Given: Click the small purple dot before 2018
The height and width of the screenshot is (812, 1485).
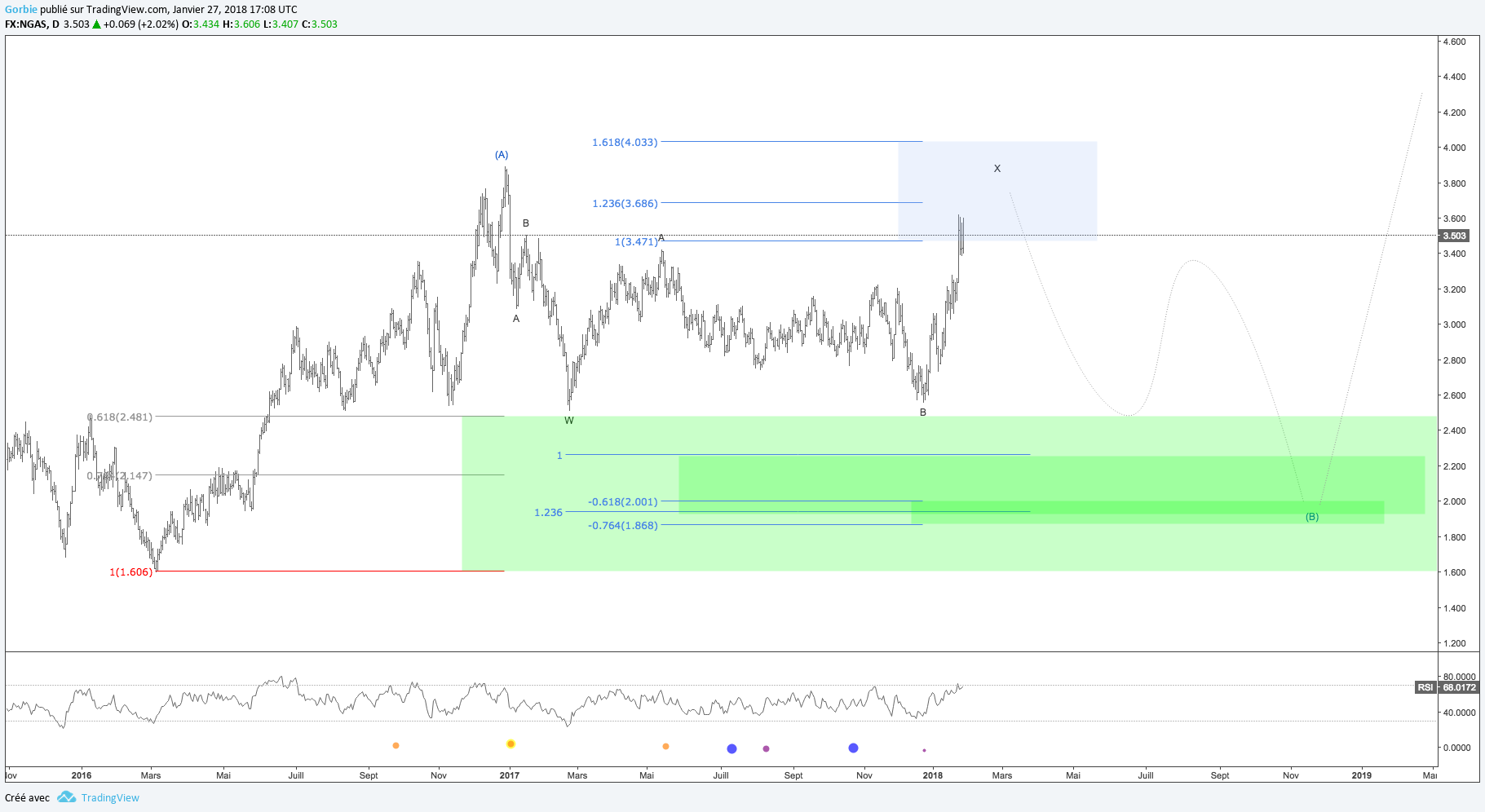Looking at the screenshot, I should pyautogui.click(x=924, y=750).
